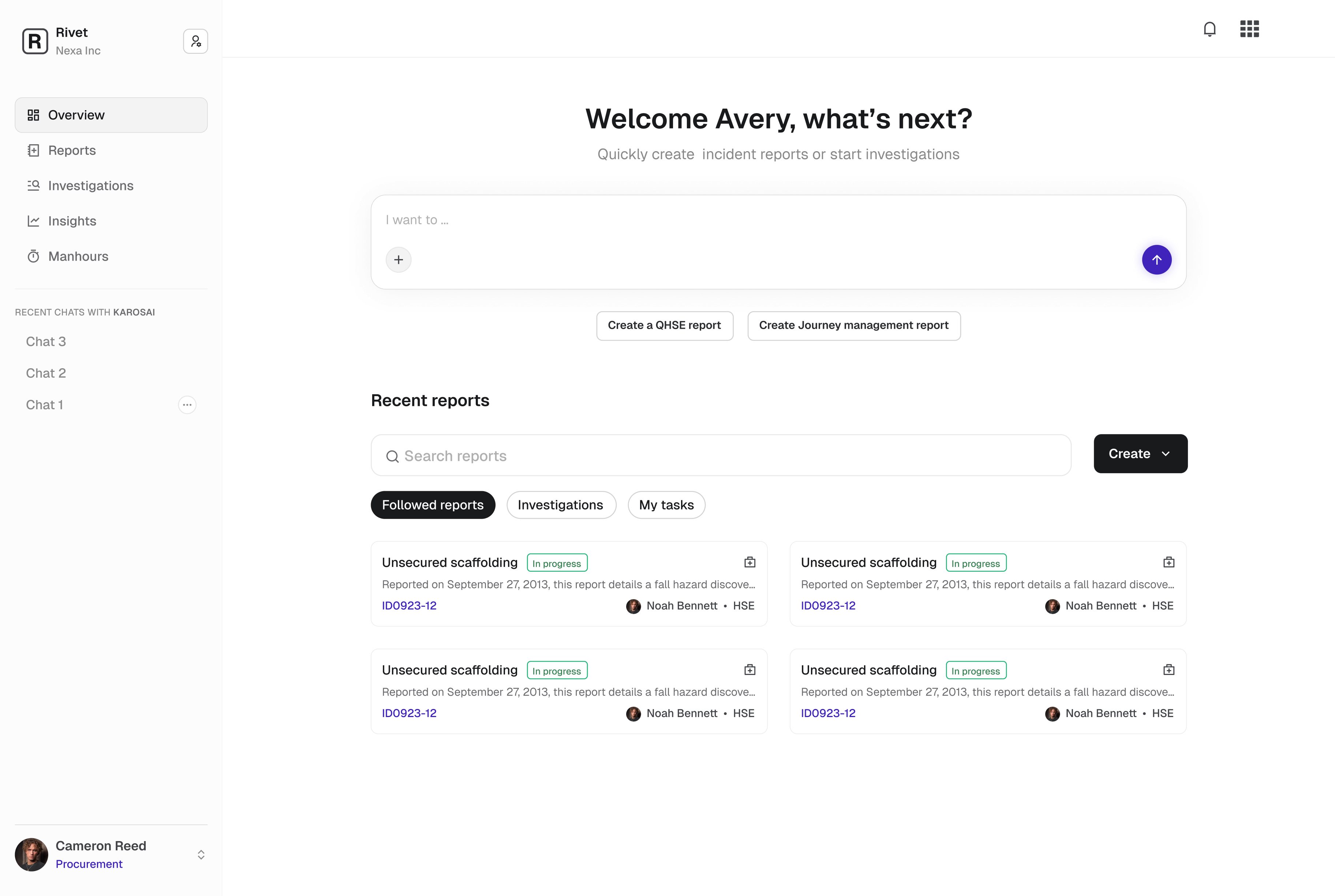Screen dimensions: 1335x896
Task: Open Chat 3 from recent chats
Action: pos(46,342)
